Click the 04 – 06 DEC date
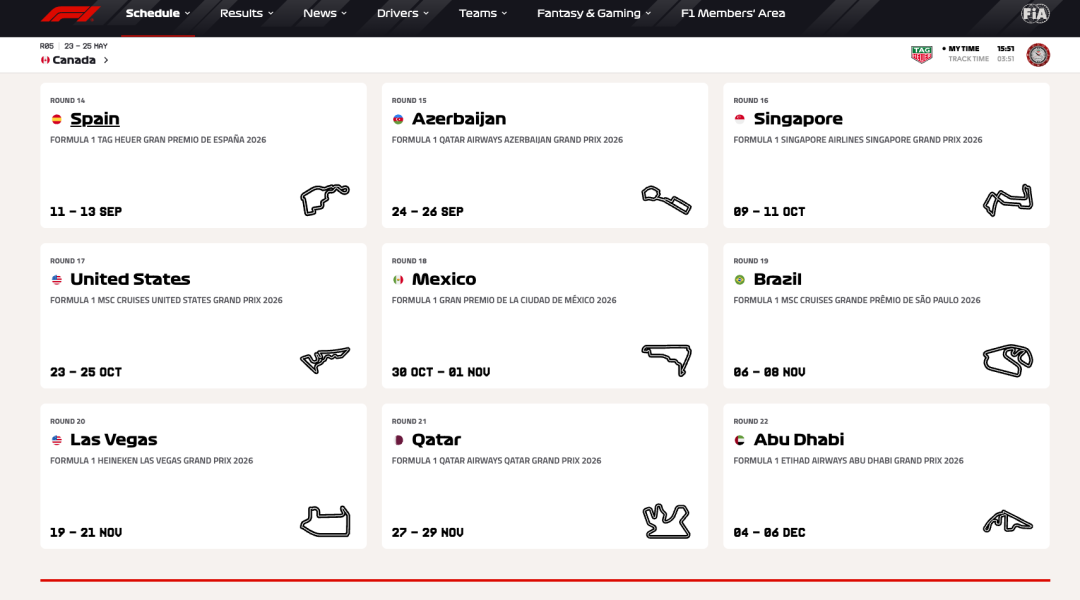The height and width of the screenshot is (600, 1080). (x=769, y=532)
